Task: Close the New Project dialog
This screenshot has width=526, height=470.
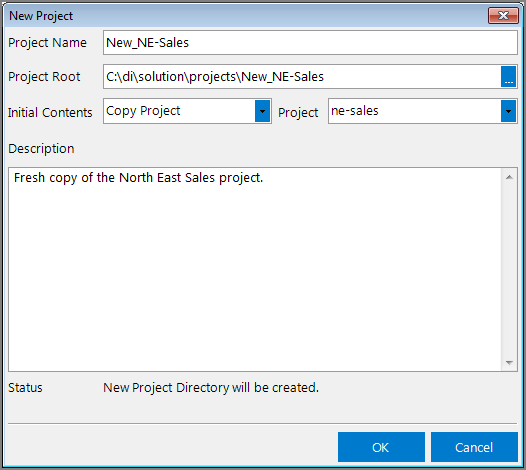Action: [503, 15]
